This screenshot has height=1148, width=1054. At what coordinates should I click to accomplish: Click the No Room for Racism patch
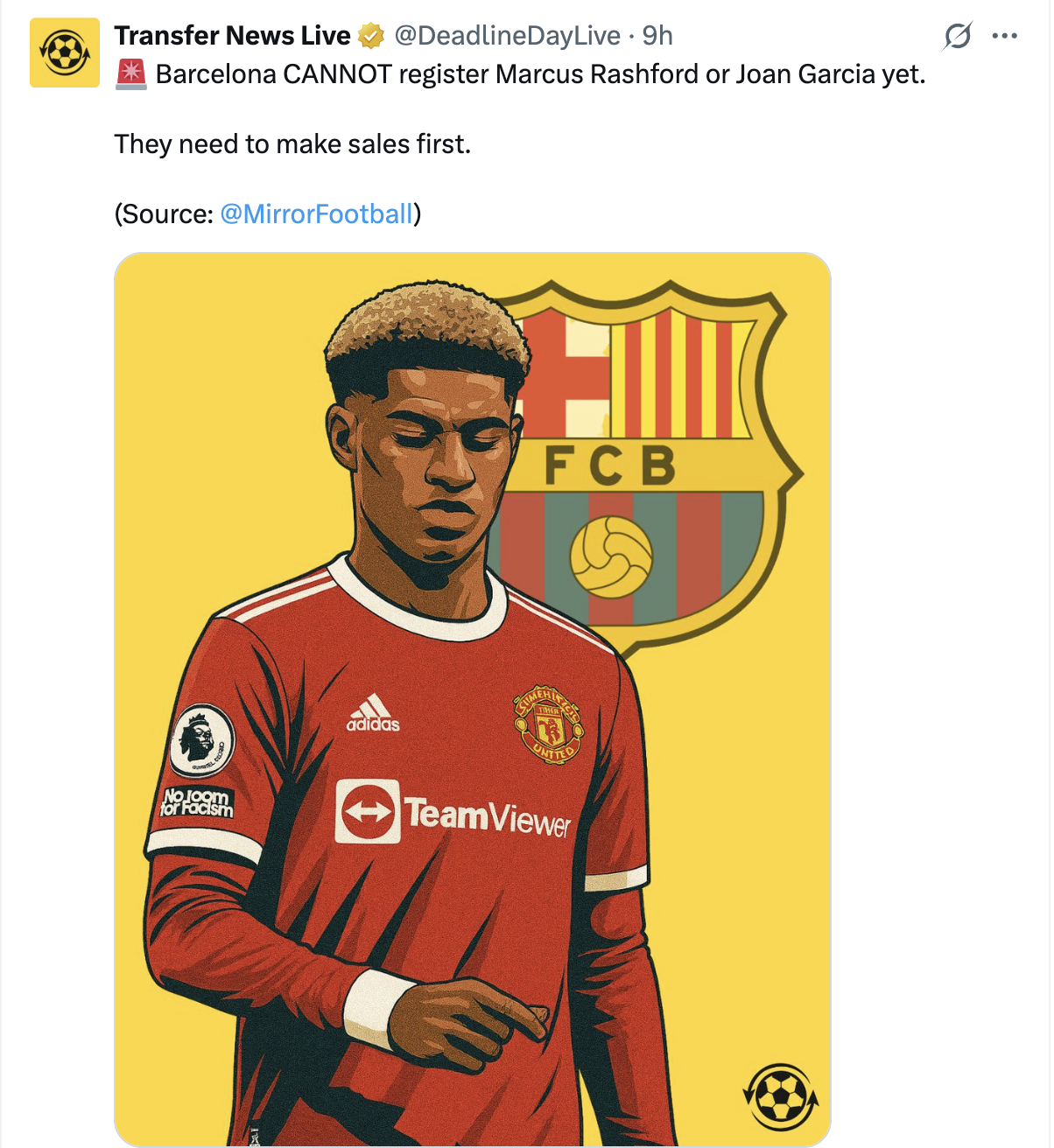[x=198, y=801]
